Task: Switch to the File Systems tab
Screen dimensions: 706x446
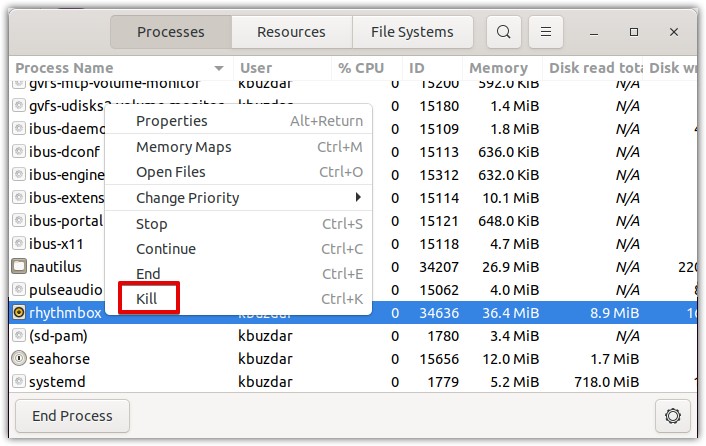Action: tap(412, 32)
